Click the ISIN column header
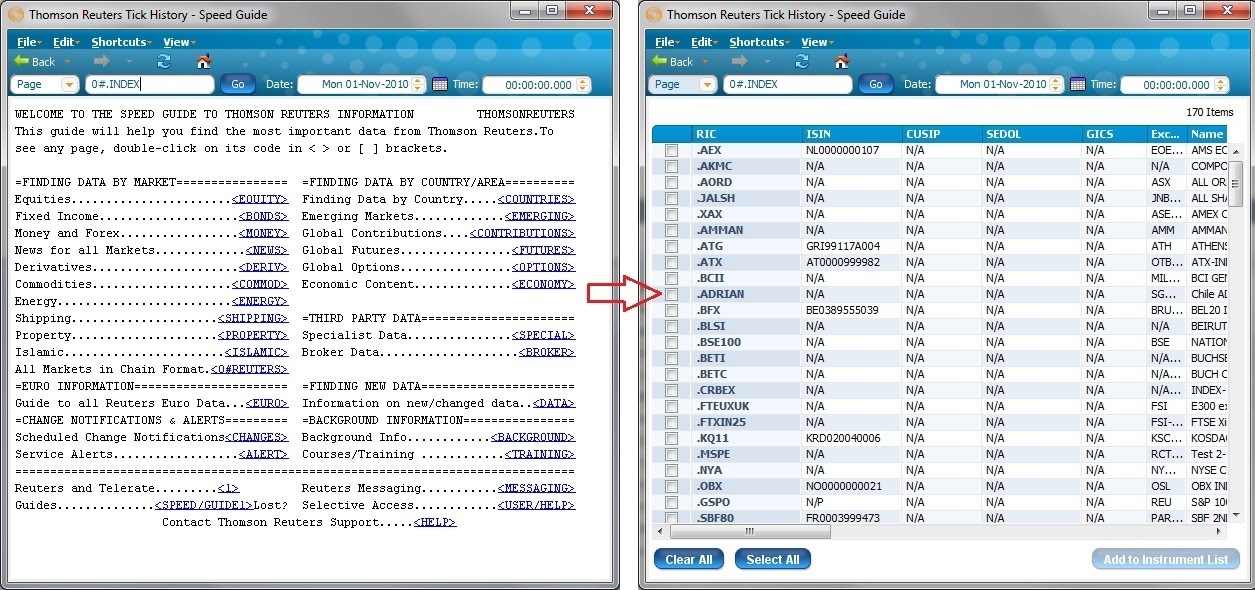The height and width of the screenshot is (590, 1255). [852, 134]
